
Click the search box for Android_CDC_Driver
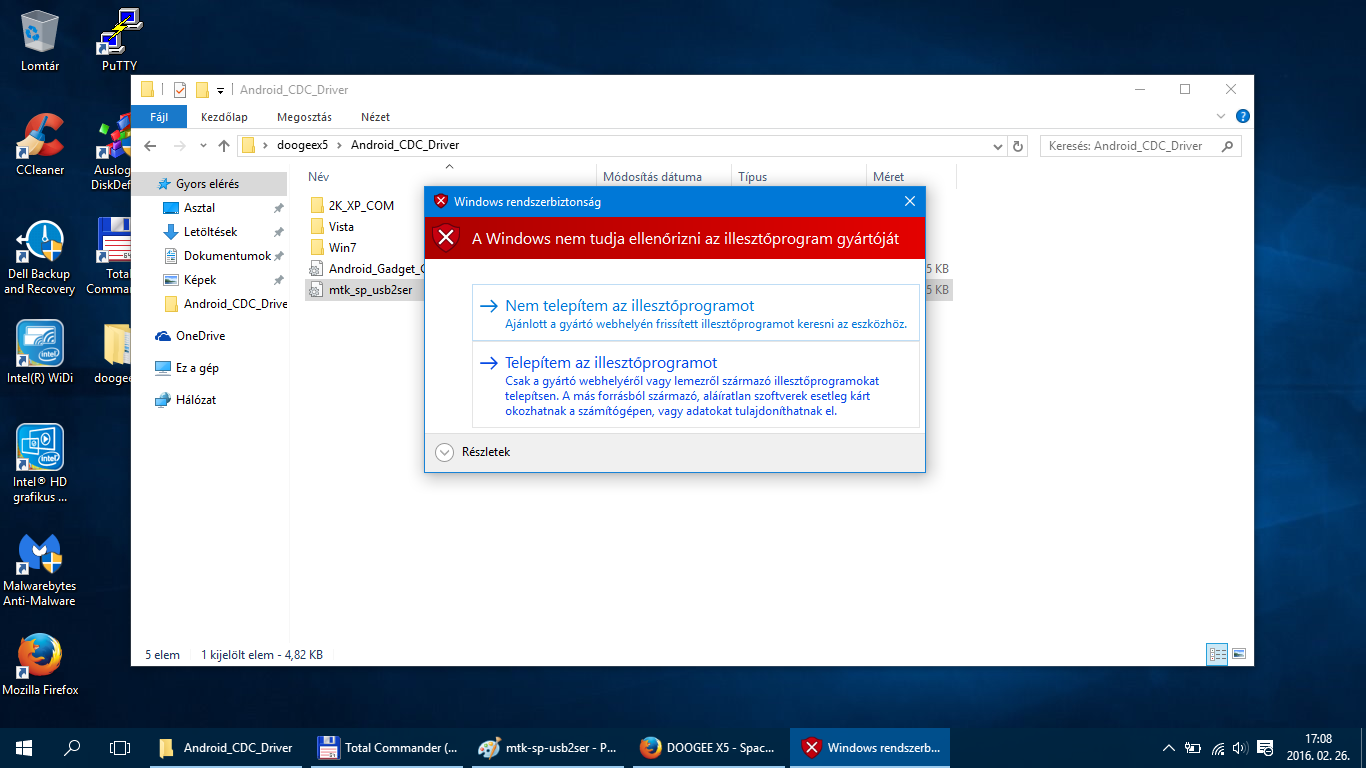(1130, 146)
